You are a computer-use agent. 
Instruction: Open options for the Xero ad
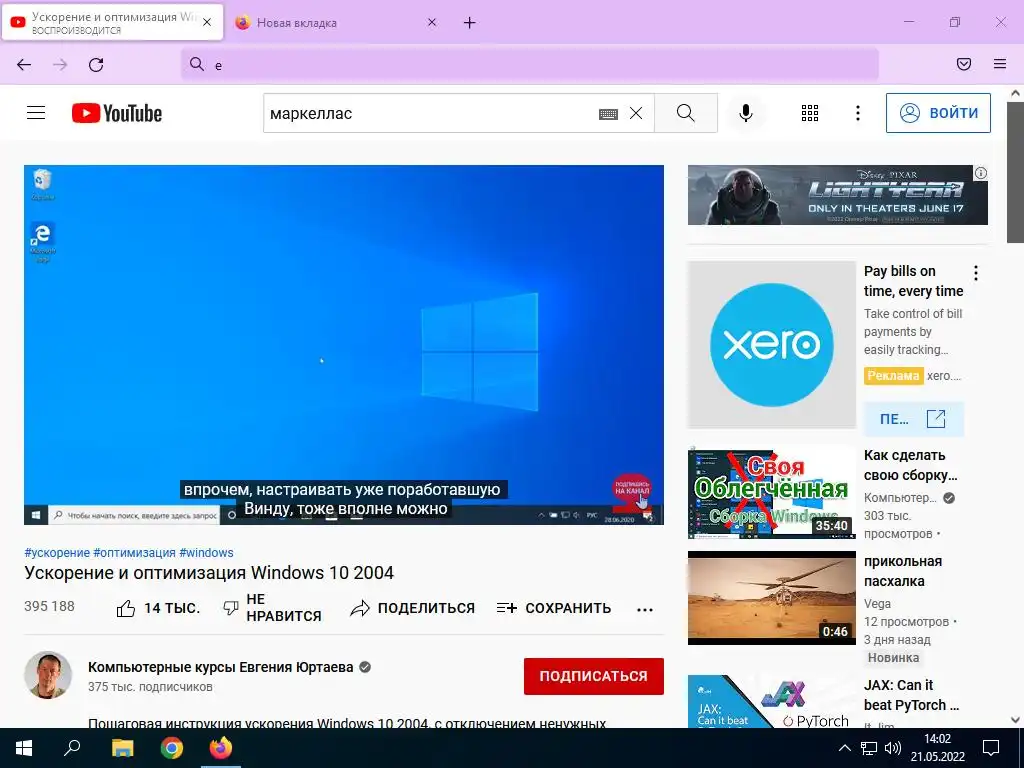(976, 273)
